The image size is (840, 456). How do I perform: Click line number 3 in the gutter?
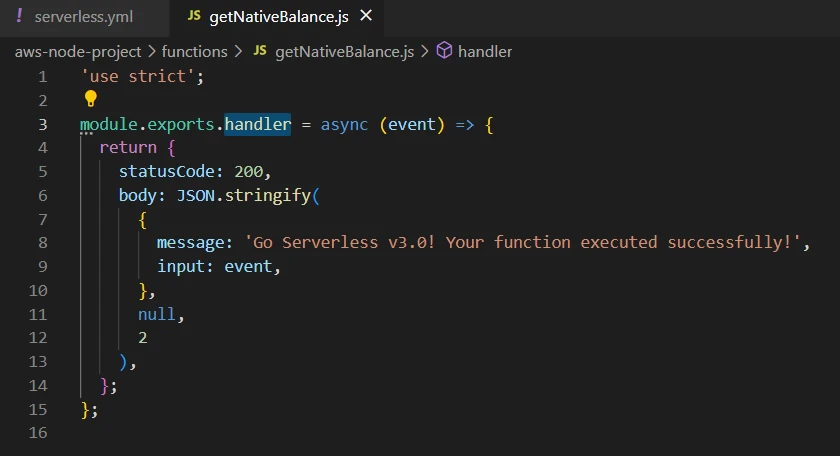pyautogui.click(x=42, y=124)
